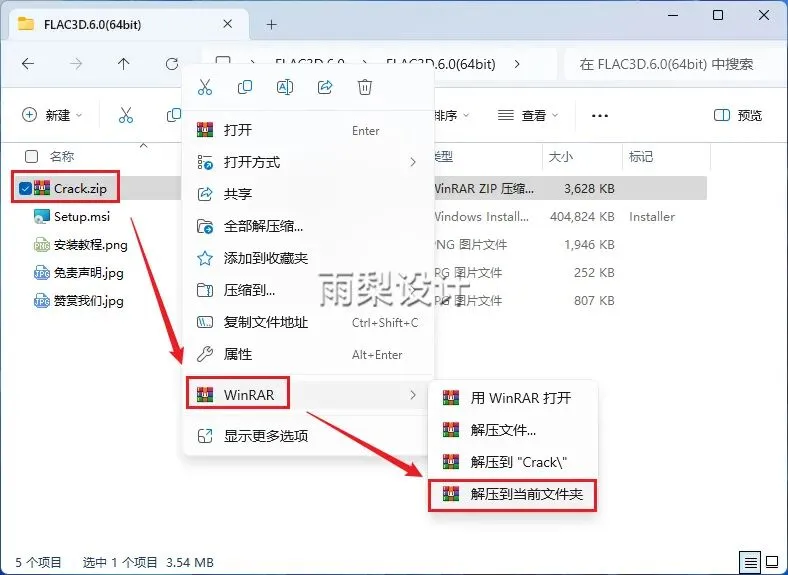
Task: Go back with the Back arrow
Action: 28,64
